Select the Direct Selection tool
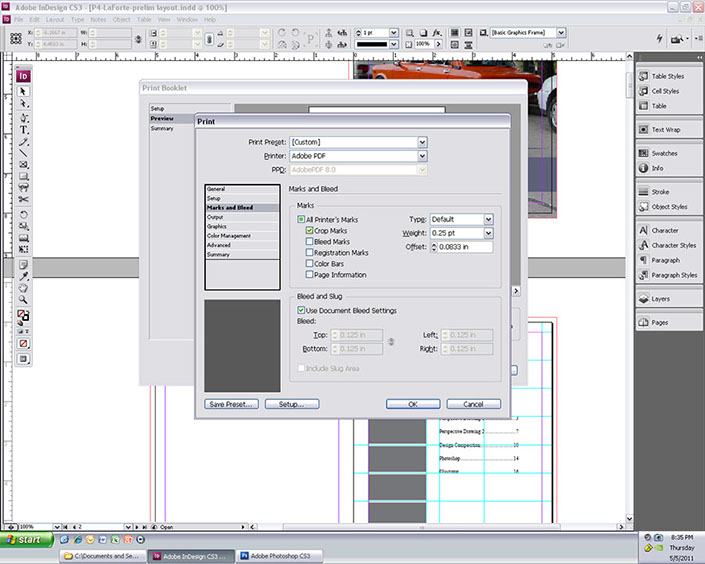This screenshot has width=705, height=564. tap(23, 104)
